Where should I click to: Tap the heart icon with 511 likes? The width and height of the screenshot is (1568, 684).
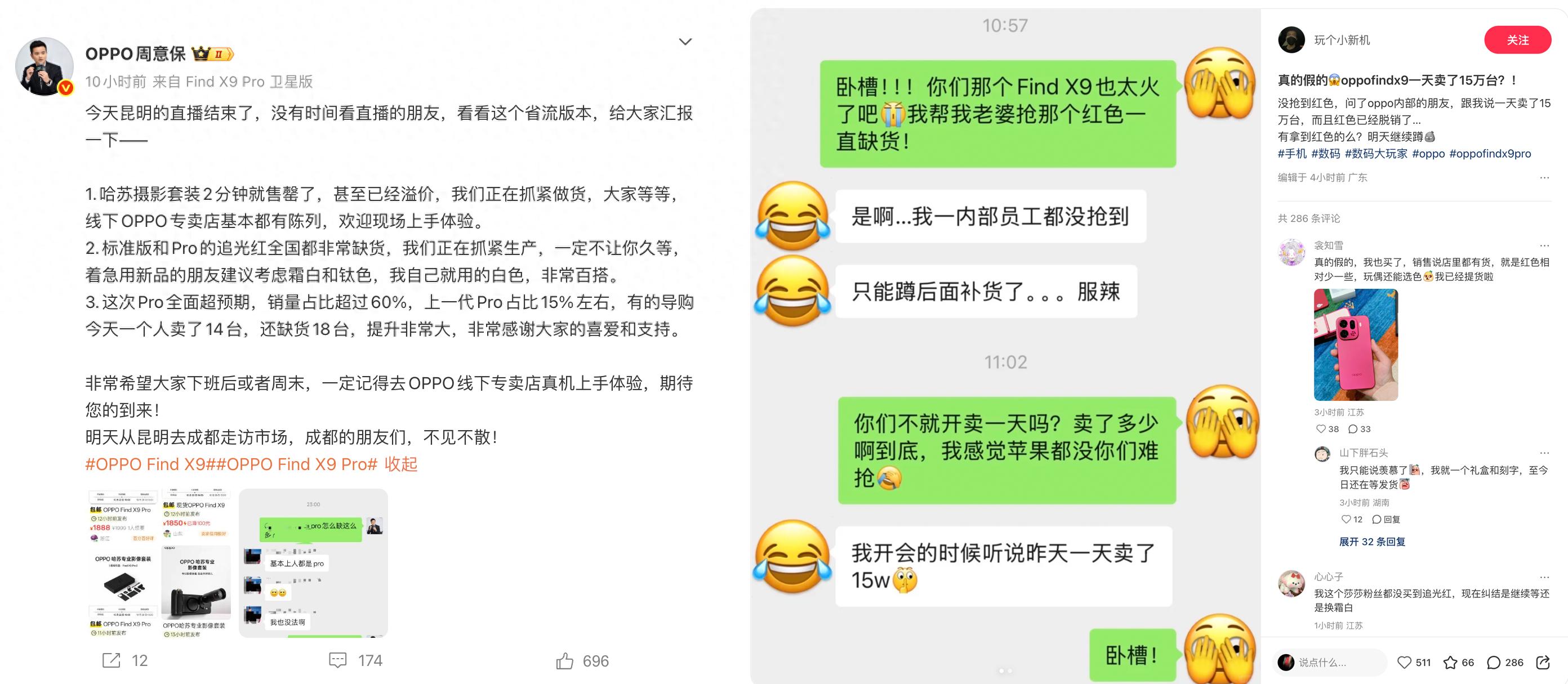point(1404,662)
